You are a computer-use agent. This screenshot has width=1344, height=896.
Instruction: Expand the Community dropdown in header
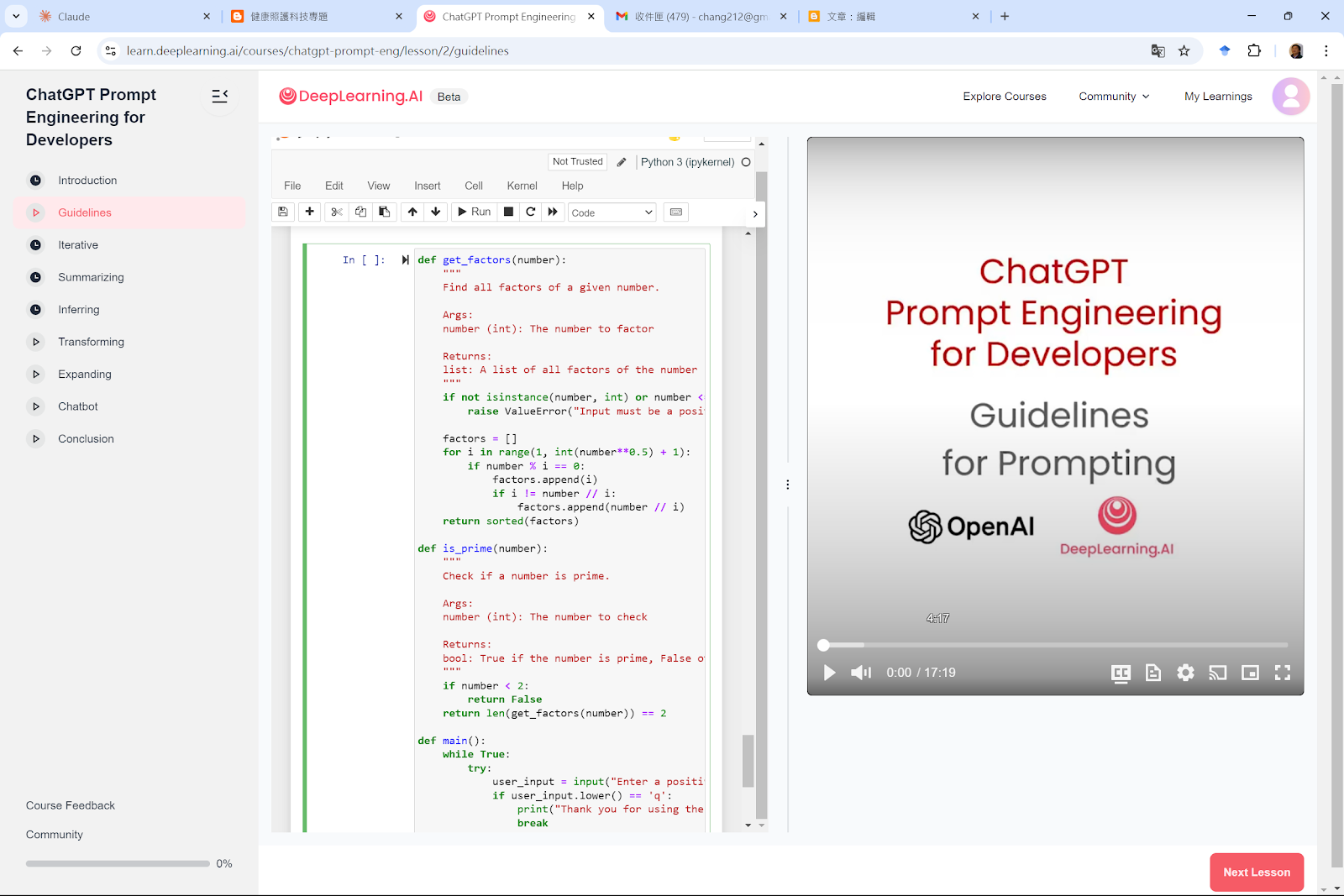point(1114,97)
